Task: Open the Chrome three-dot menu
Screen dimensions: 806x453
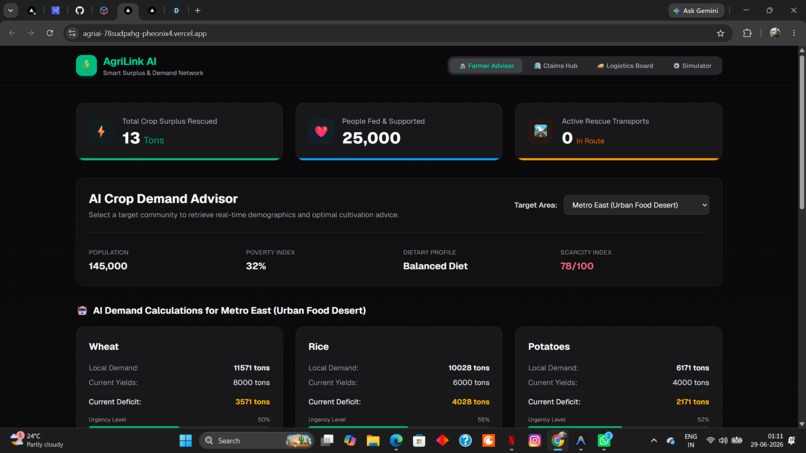Action: 794,33
